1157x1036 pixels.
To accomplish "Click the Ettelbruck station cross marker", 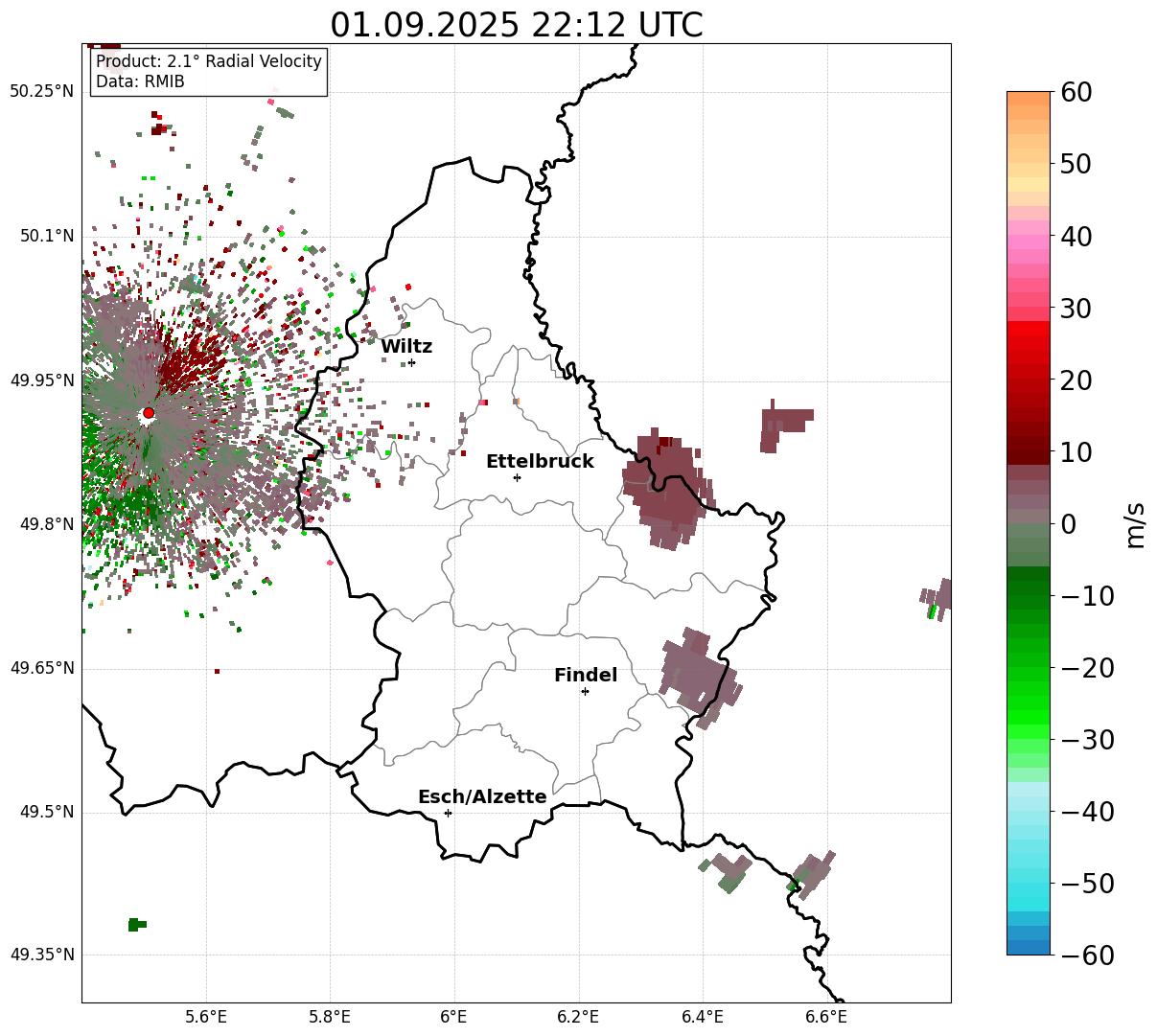I will [517, 477].
